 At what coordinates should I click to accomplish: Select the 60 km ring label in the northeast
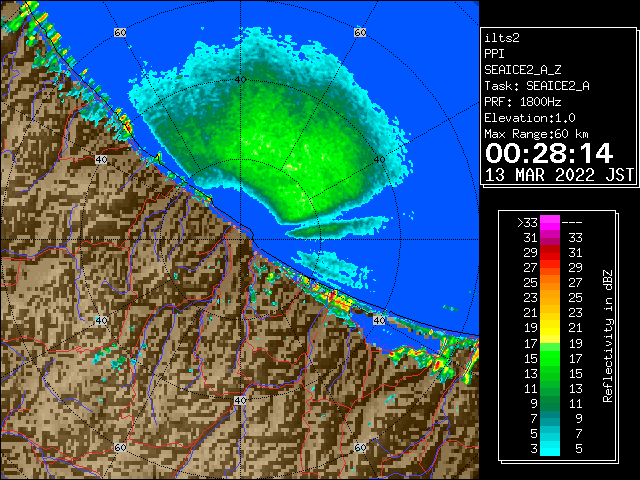pos(360,32)
